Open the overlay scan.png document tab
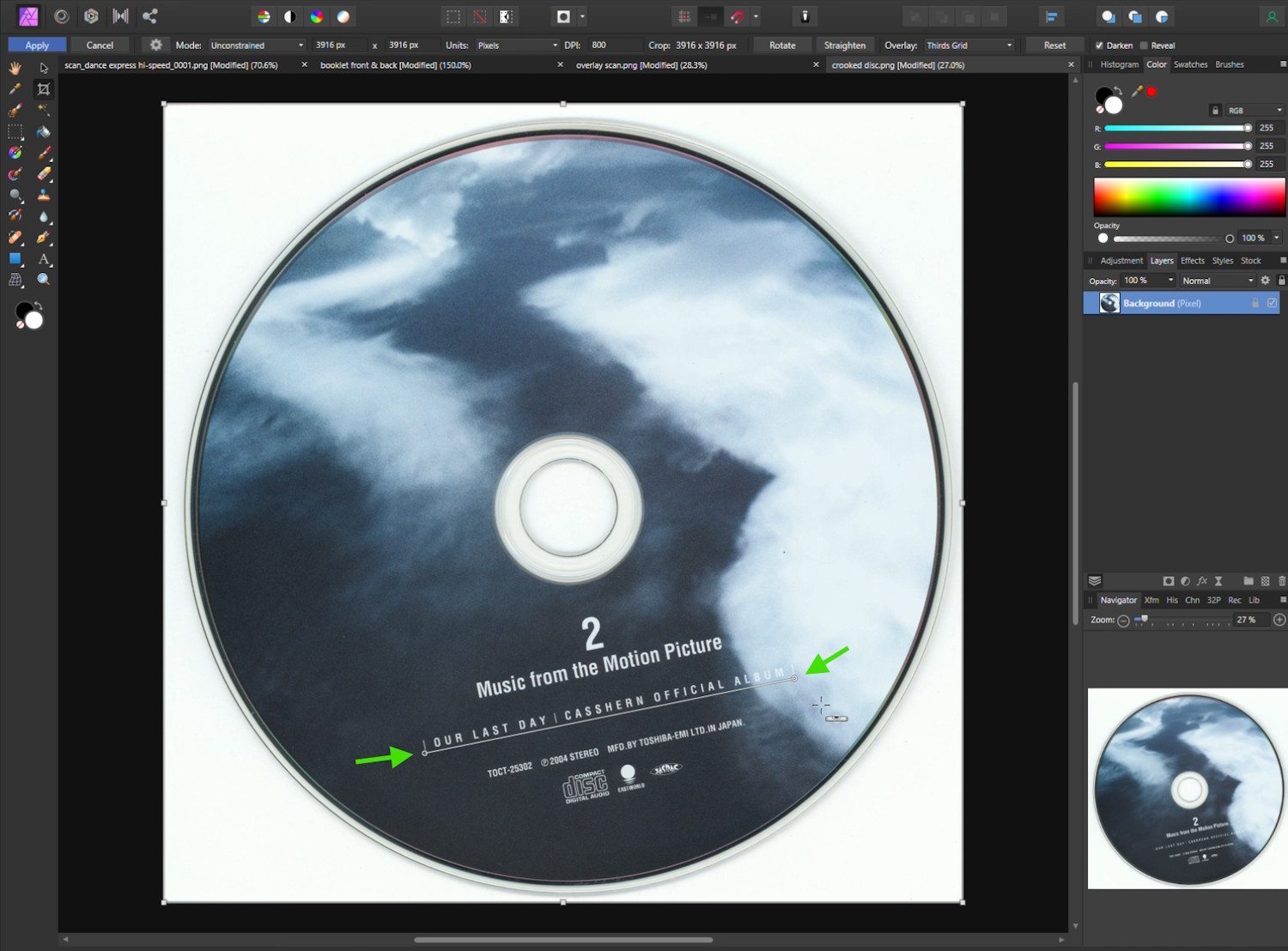Screen dimensions: 1288x951 [x=641, y=65]
